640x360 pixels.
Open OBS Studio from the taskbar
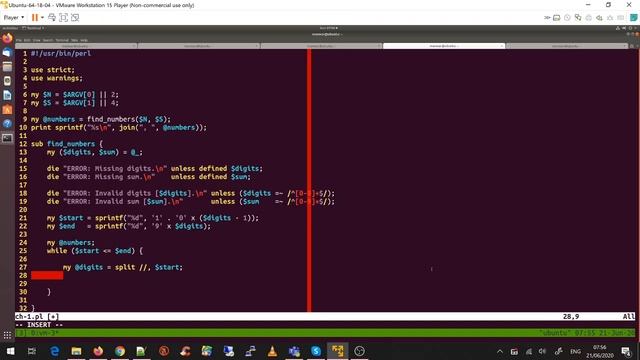(x=360, y=351)
